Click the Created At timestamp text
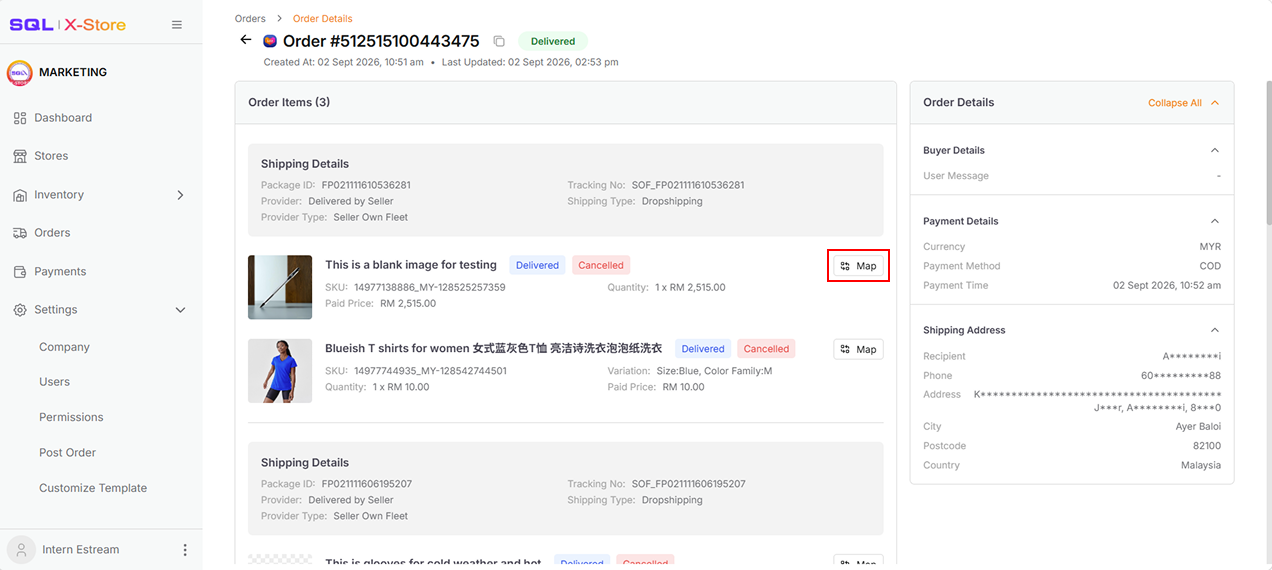 (x=344, y=62)
